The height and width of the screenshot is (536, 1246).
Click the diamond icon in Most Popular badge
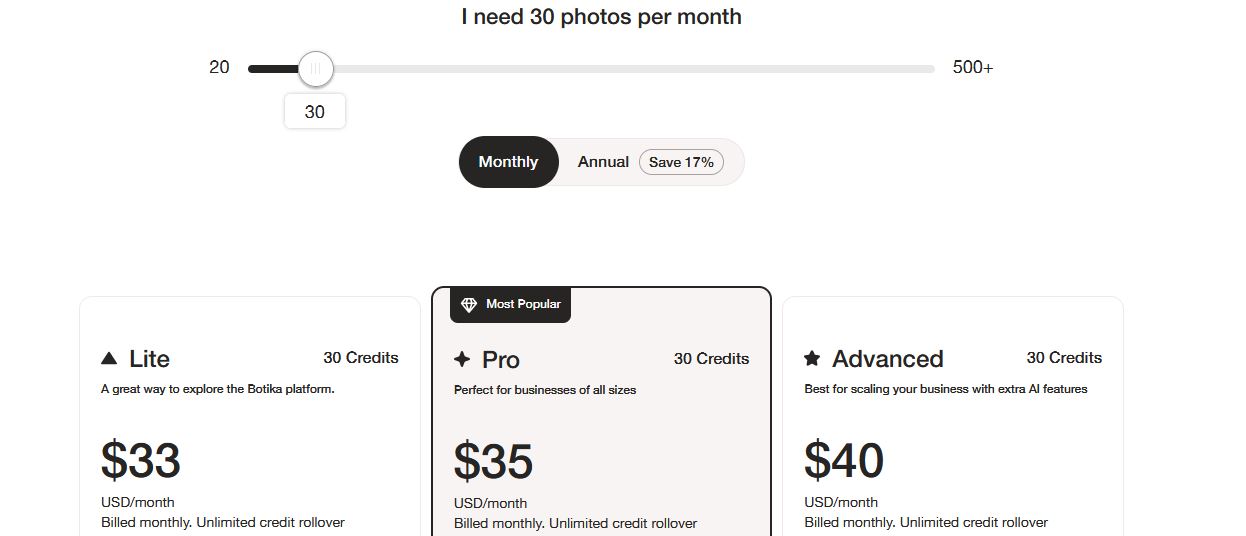click(x=469, y=305)
